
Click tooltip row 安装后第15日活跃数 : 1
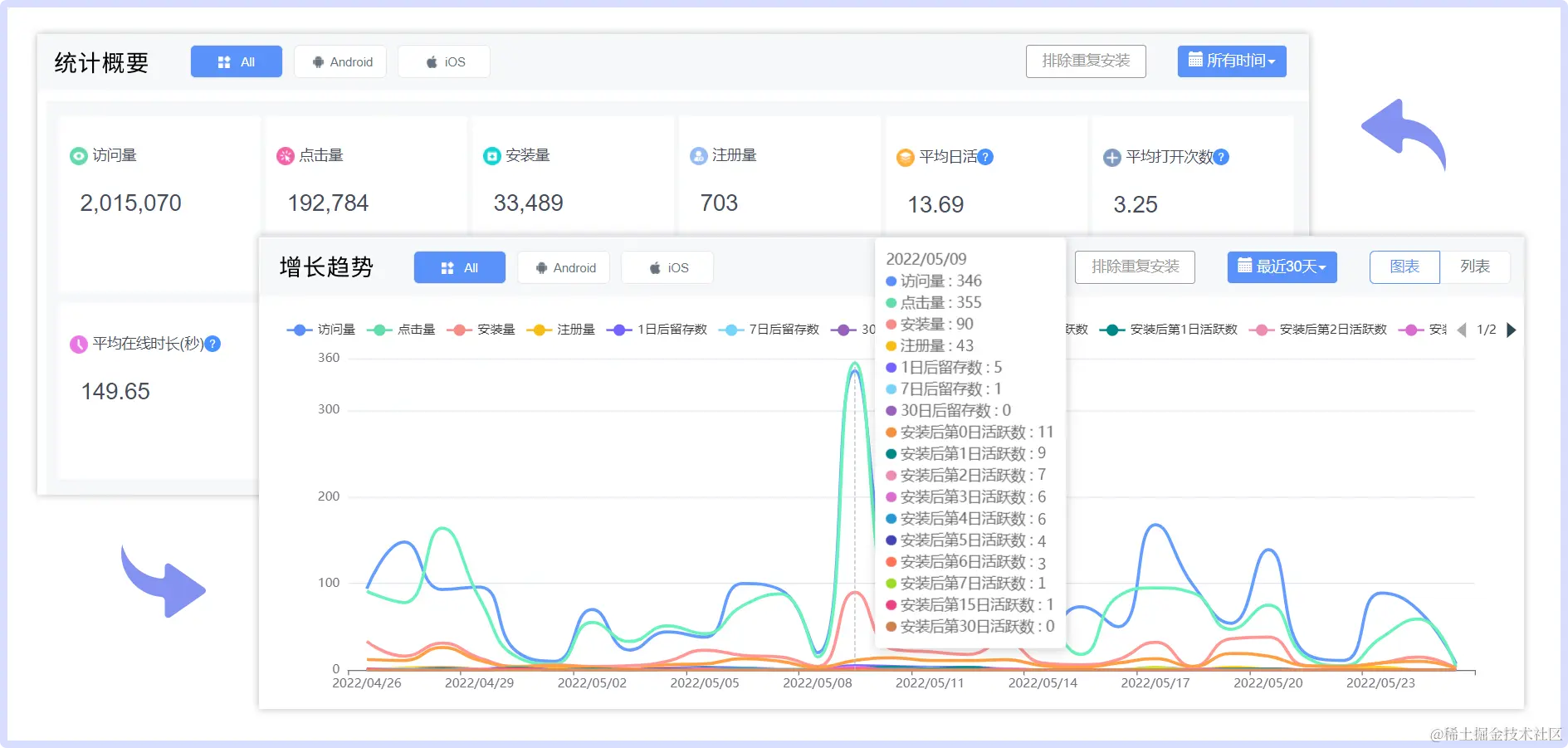pyautogui.click(x=970, y=604)
